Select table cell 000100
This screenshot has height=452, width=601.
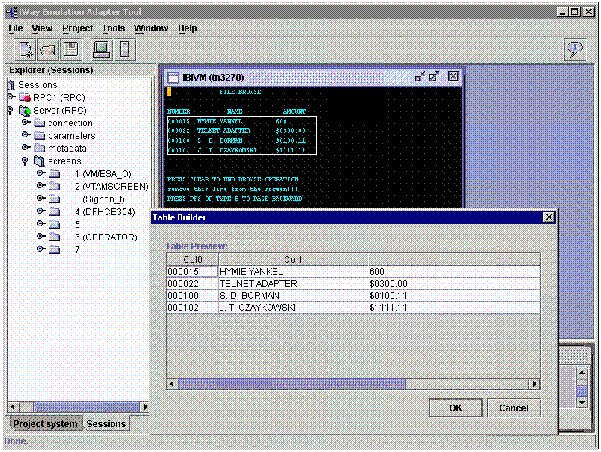192,296
